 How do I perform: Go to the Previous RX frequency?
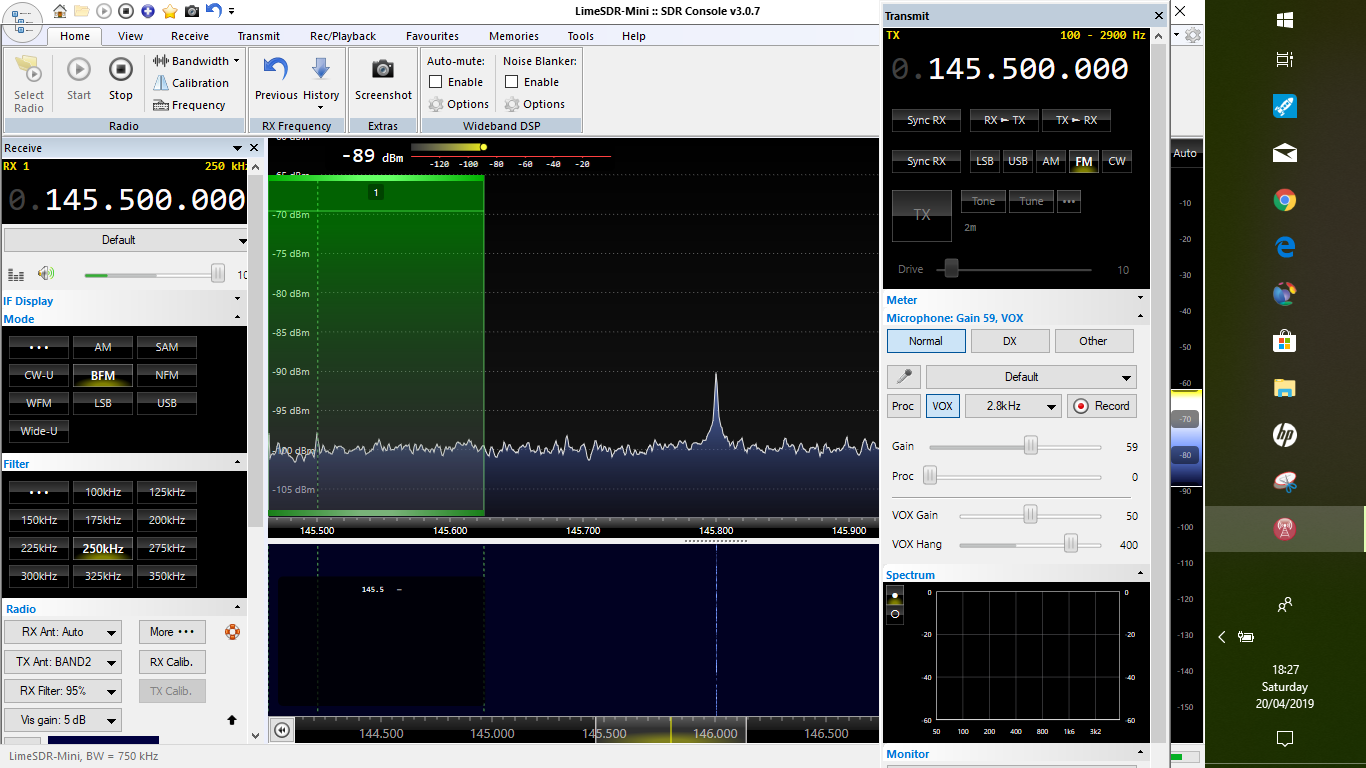click(276, 79)
